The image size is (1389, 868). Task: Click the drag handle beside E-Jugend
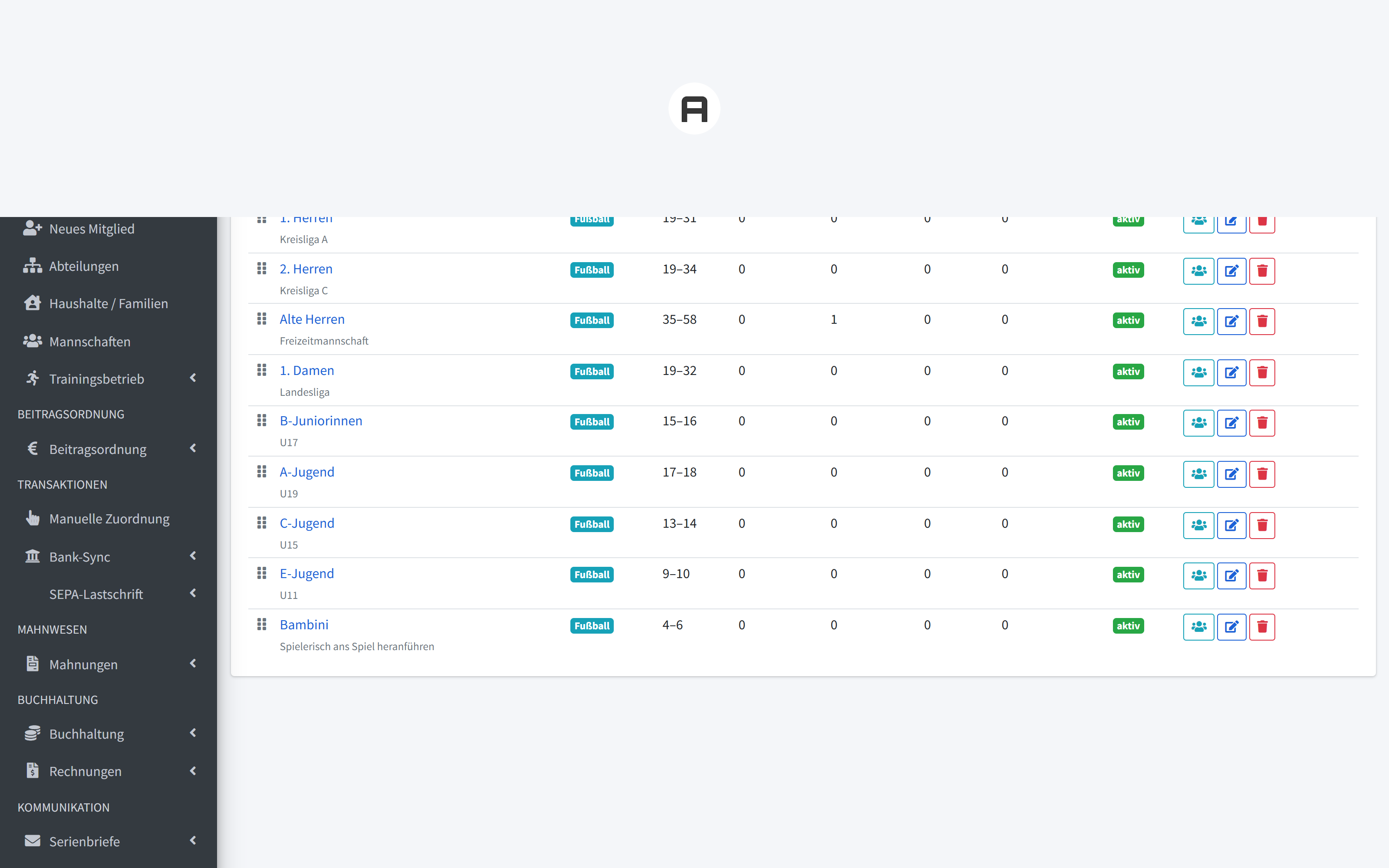(262, 573)
